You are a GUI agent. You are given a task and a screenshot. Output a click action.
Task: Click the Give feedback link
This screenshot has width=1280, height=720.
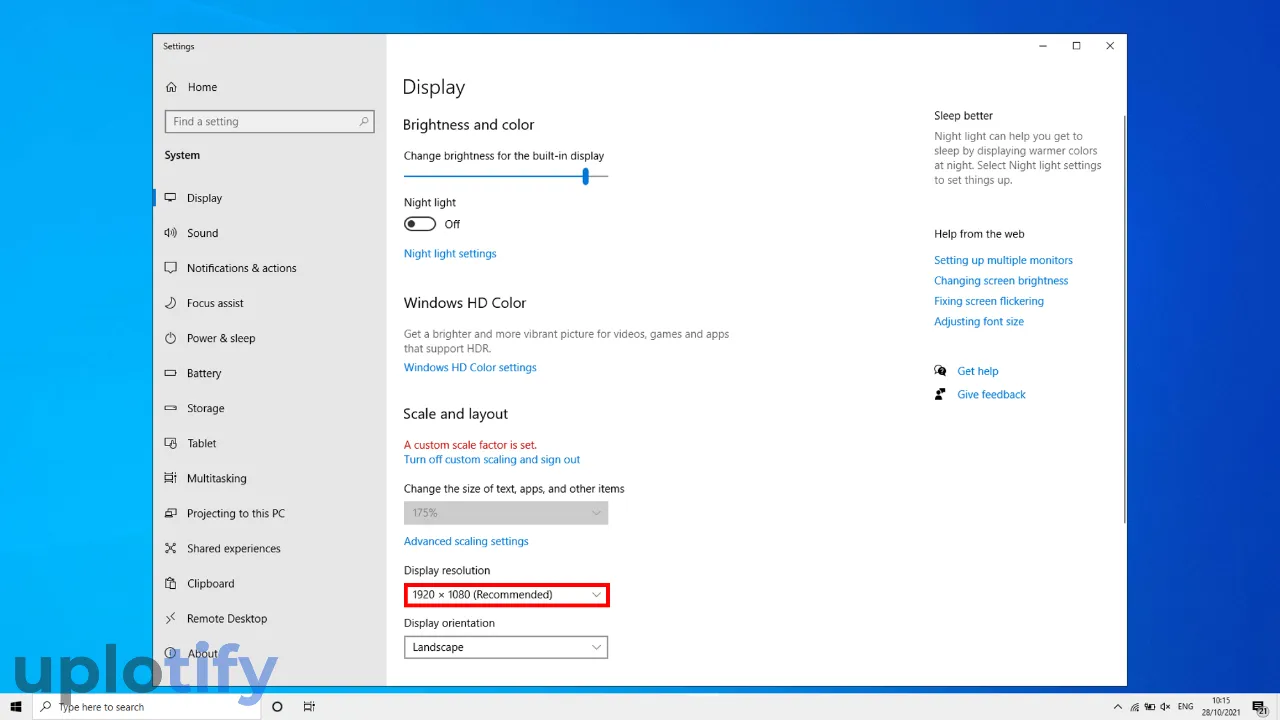[x=991, y=395]
